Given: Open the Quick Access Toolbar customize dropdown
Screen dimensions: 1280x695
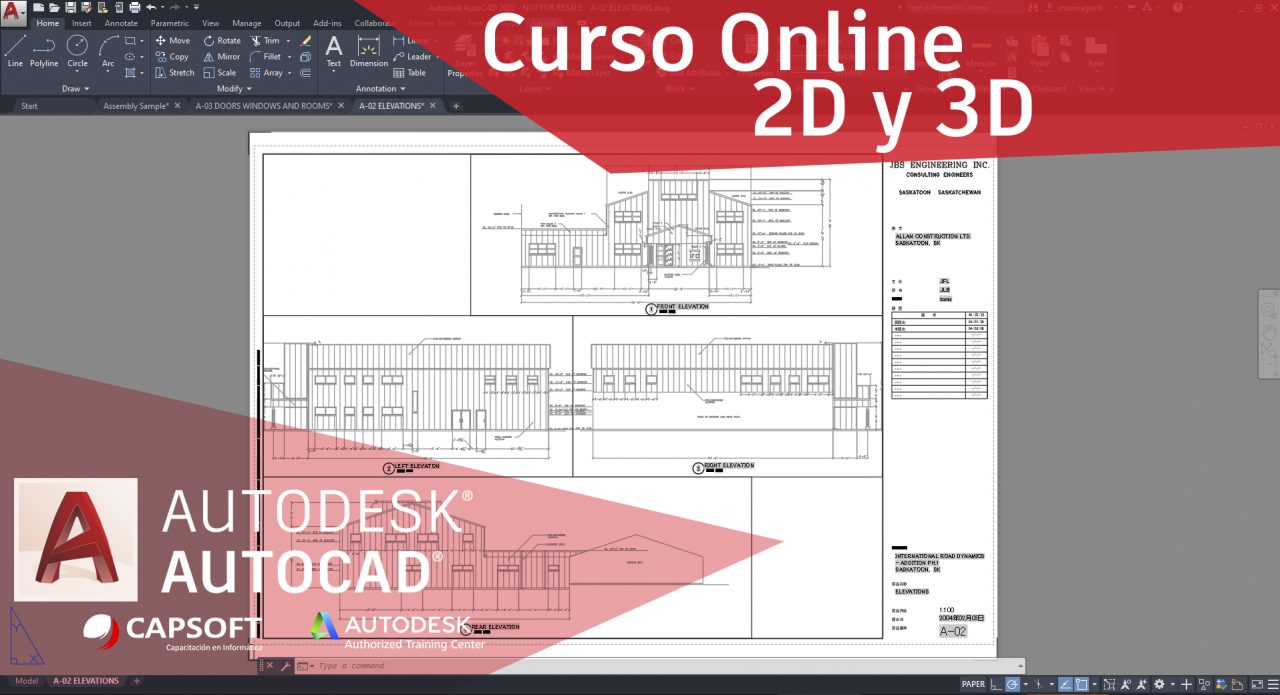Looking at the screenshot, I should tap(196, 7).
